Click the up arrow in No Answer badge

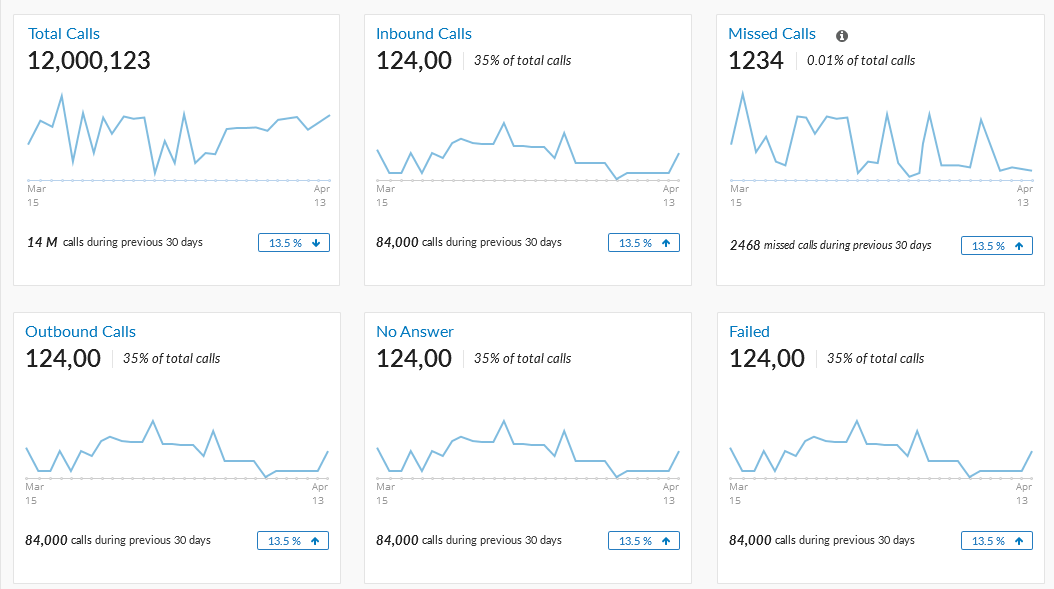click(x=666, y=541)
